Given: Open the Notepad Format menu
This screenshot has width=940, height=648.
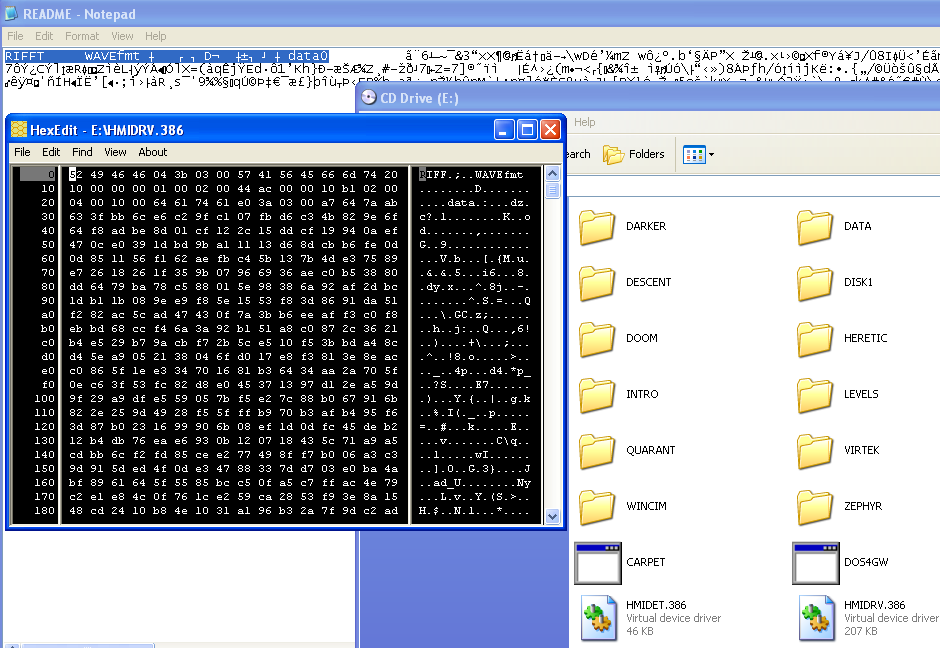Looking at the screenshot, I should (x=82, y=36).
